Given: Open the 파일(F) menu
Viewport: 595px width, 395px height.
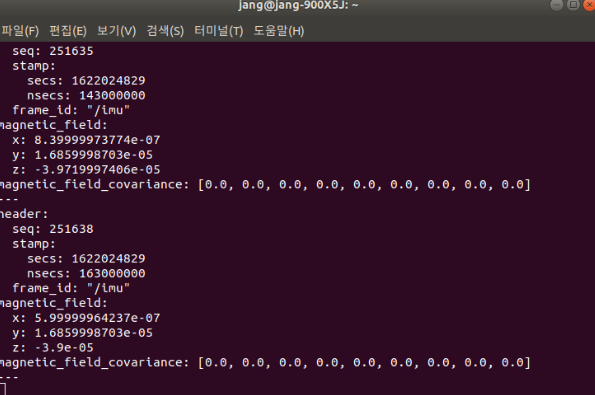Looking at the screenshot, I should [20, 31].
